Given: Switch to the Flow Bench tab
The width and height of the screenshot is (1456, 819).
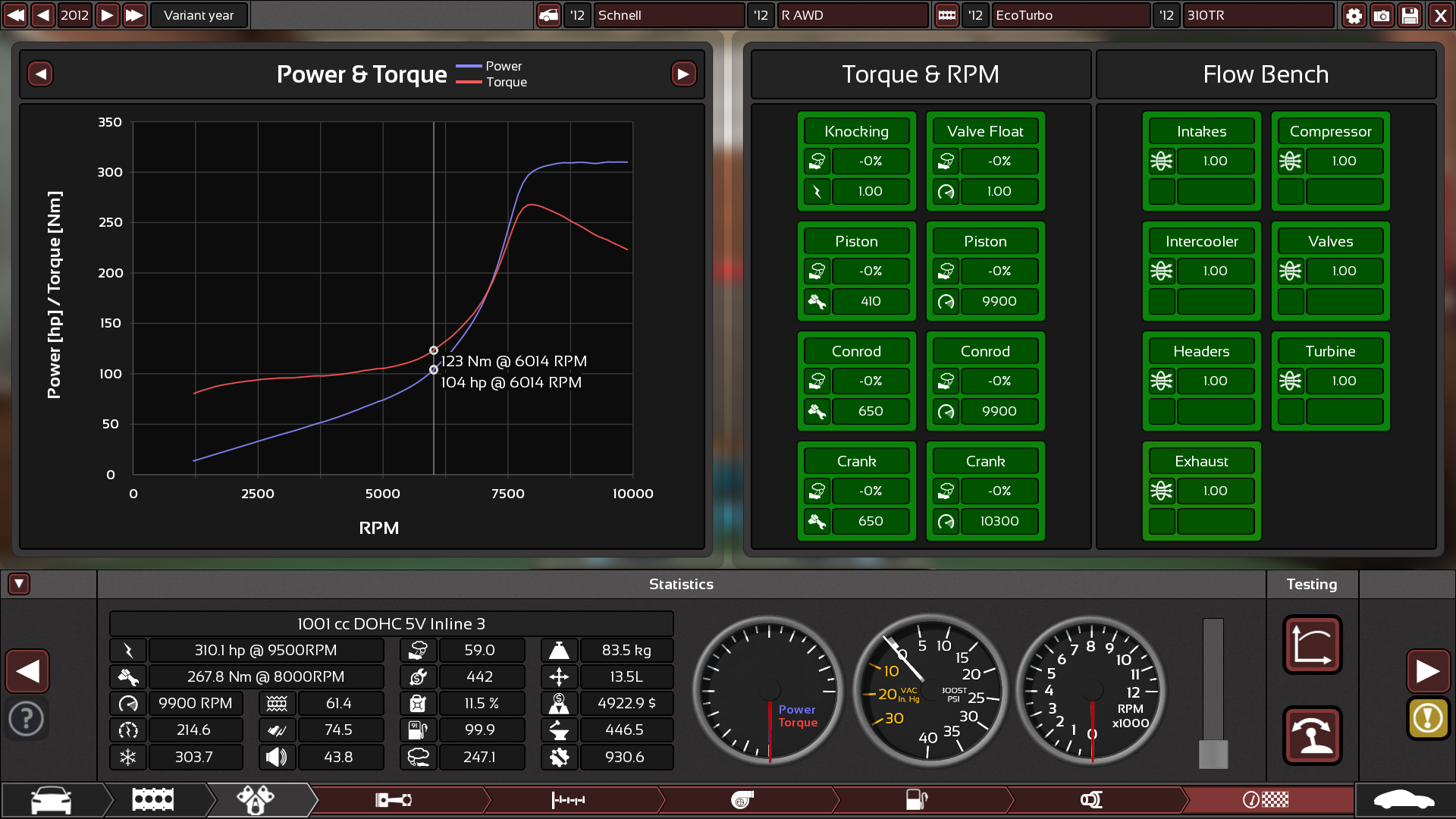Looking at the screenshot, I should (x=1266, y=74).
